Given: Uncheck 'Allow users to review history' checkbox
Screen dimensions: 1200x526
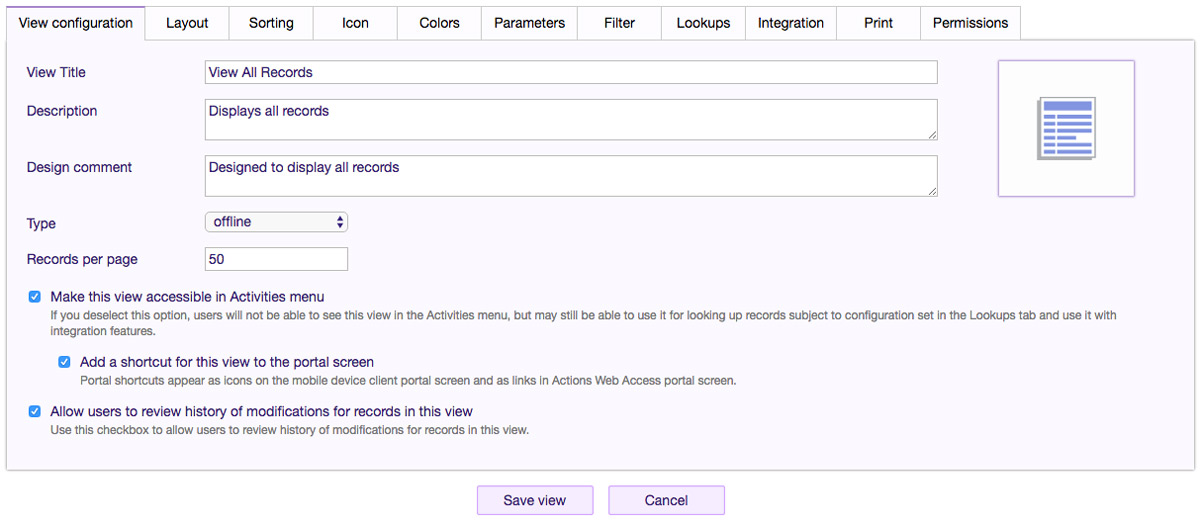Looking at the screenshot, I should 35,411.
